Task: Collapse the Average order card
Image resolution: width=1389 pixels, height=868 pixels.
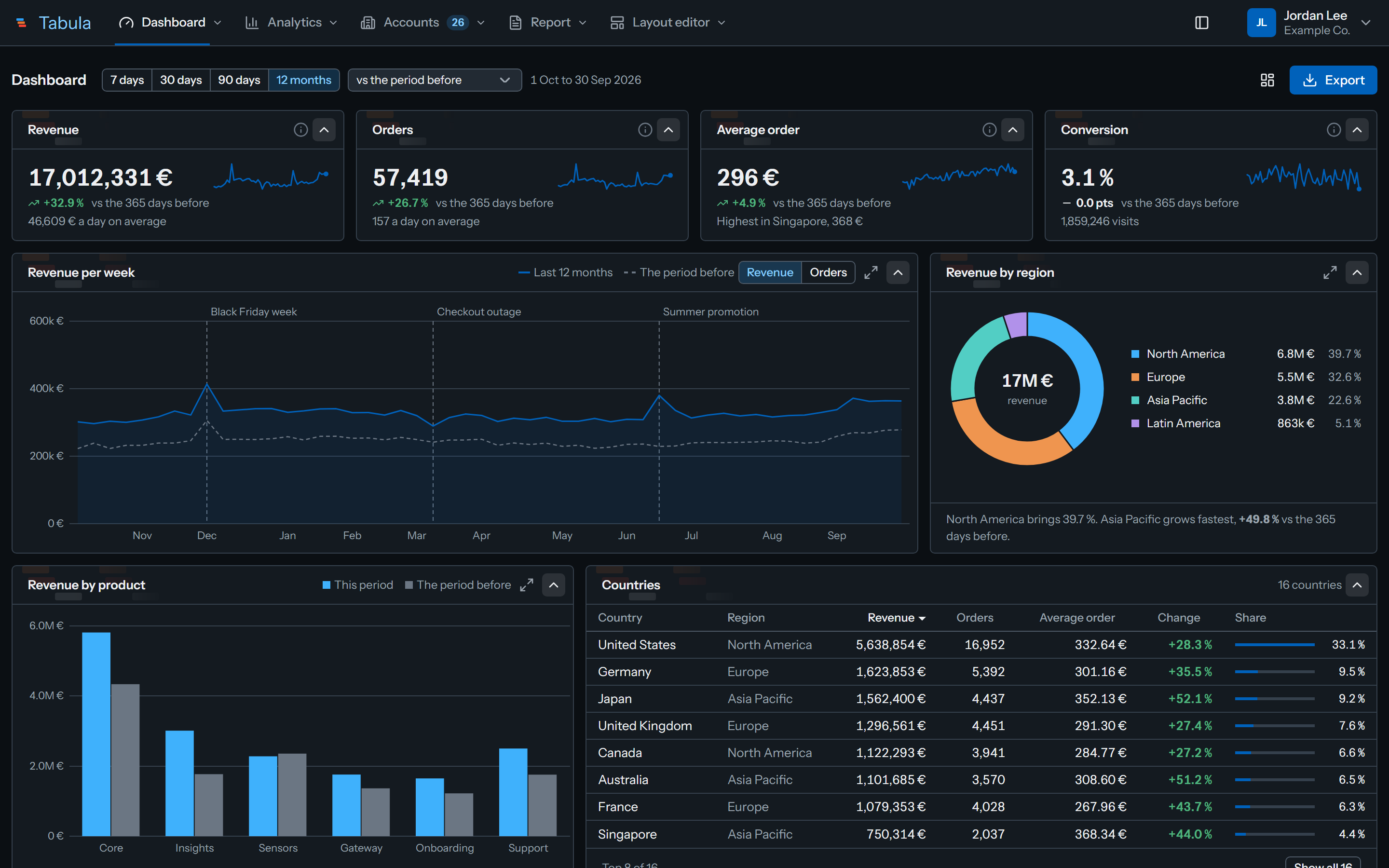Action: pyautogui.click(x=1013, y=130)
